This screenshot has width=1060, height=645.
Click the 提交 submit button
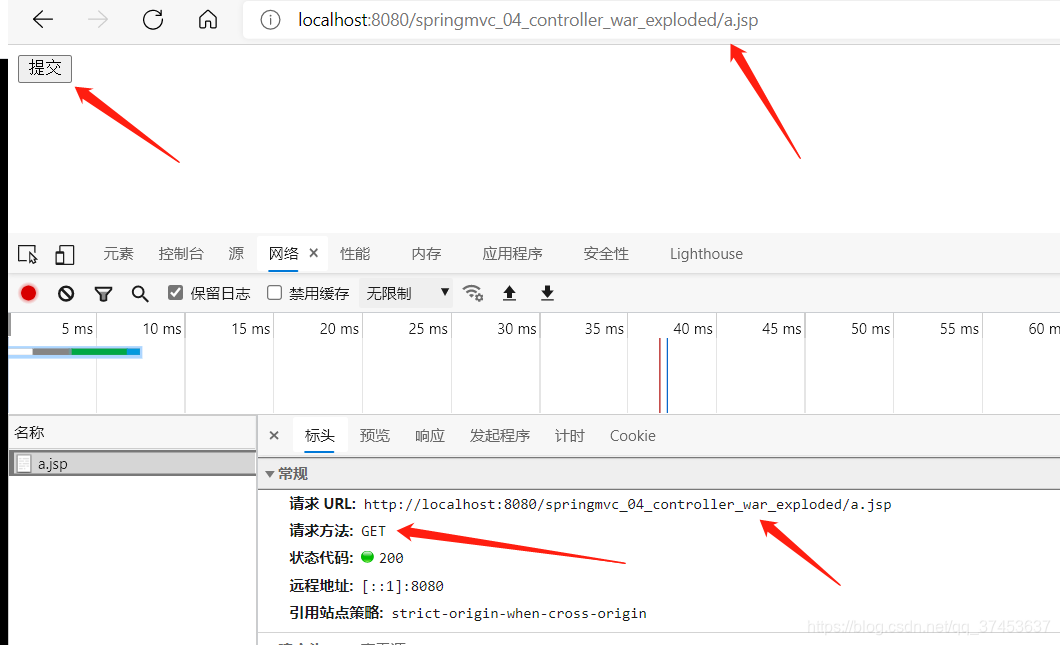pyautogui.click(x=45, y=68)
